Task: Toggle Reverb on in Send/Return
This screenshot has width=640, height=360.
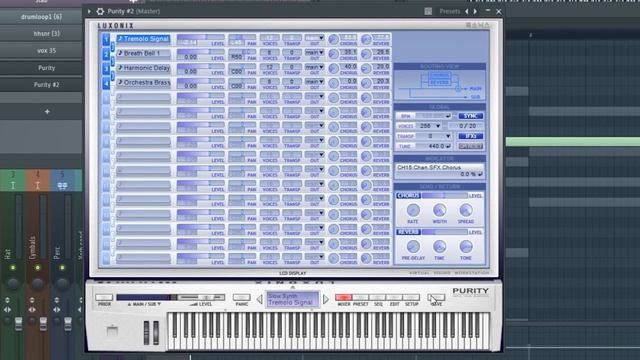Action: (x=408, y=232)
